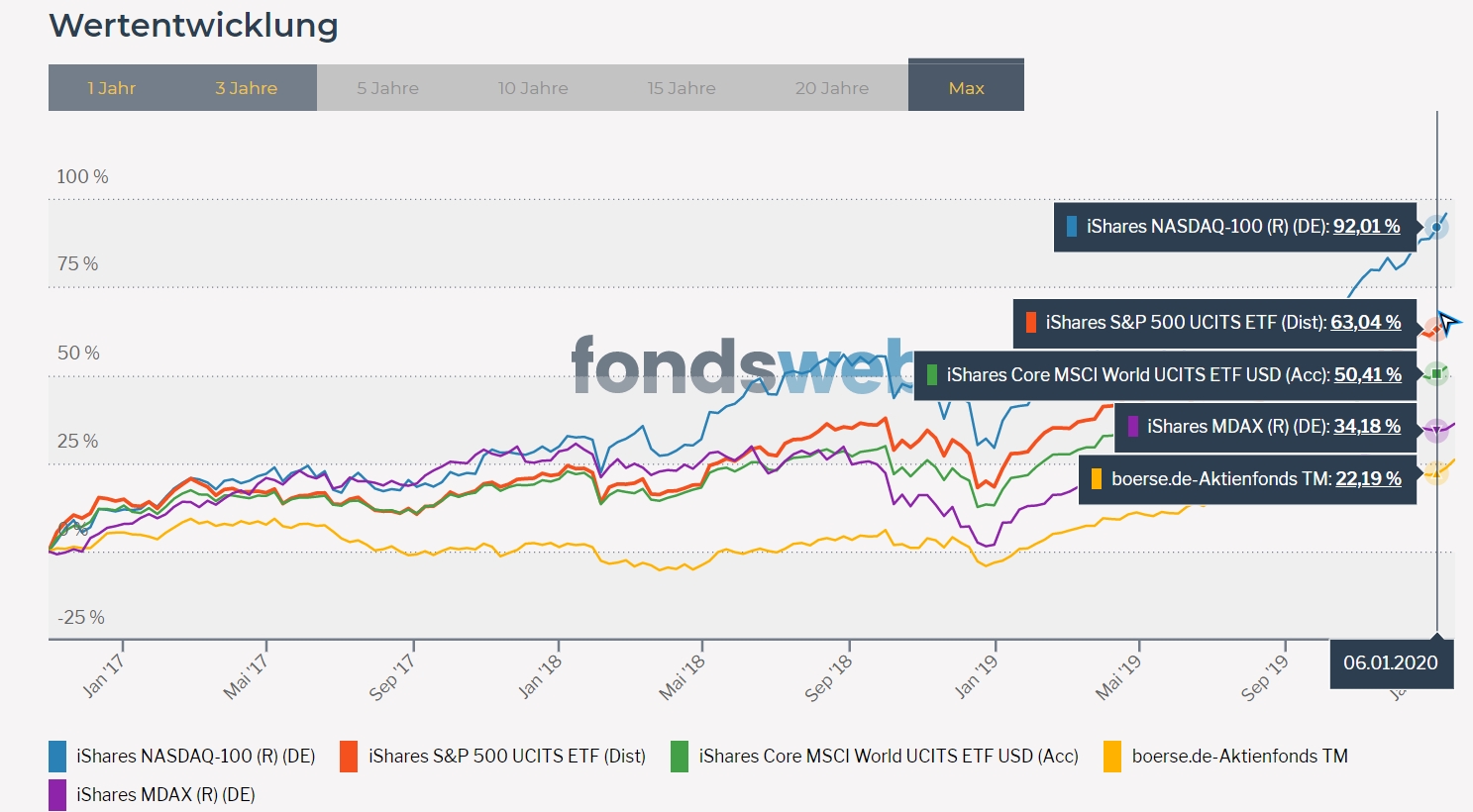1473x812 pixels.
Task: Click blue NASDAQ-100 legend color swatch
Action: click(x=57, y=757)
